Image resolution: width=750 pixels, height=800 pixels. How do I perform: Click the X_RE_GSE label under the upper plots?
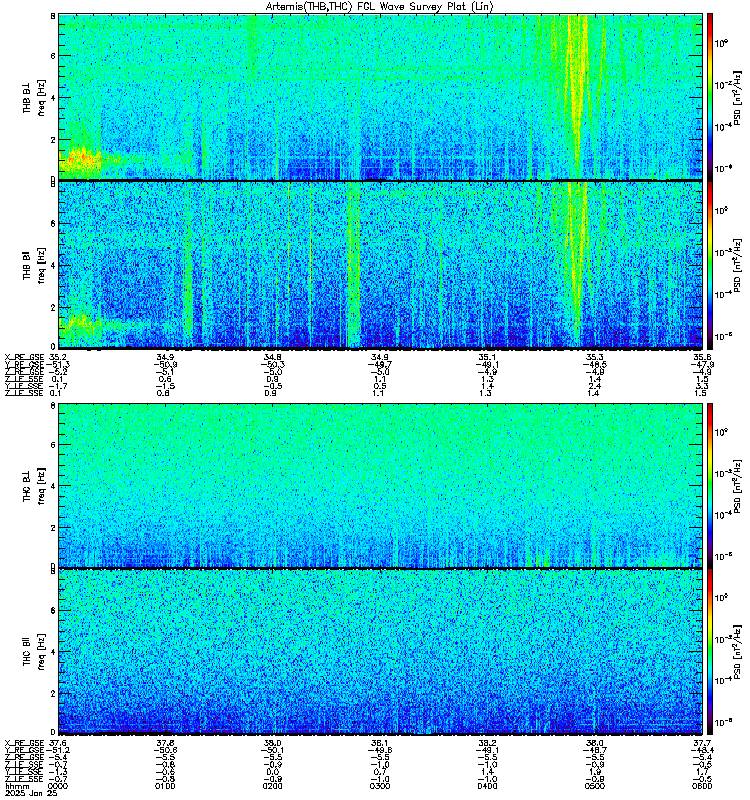point(22,356)
